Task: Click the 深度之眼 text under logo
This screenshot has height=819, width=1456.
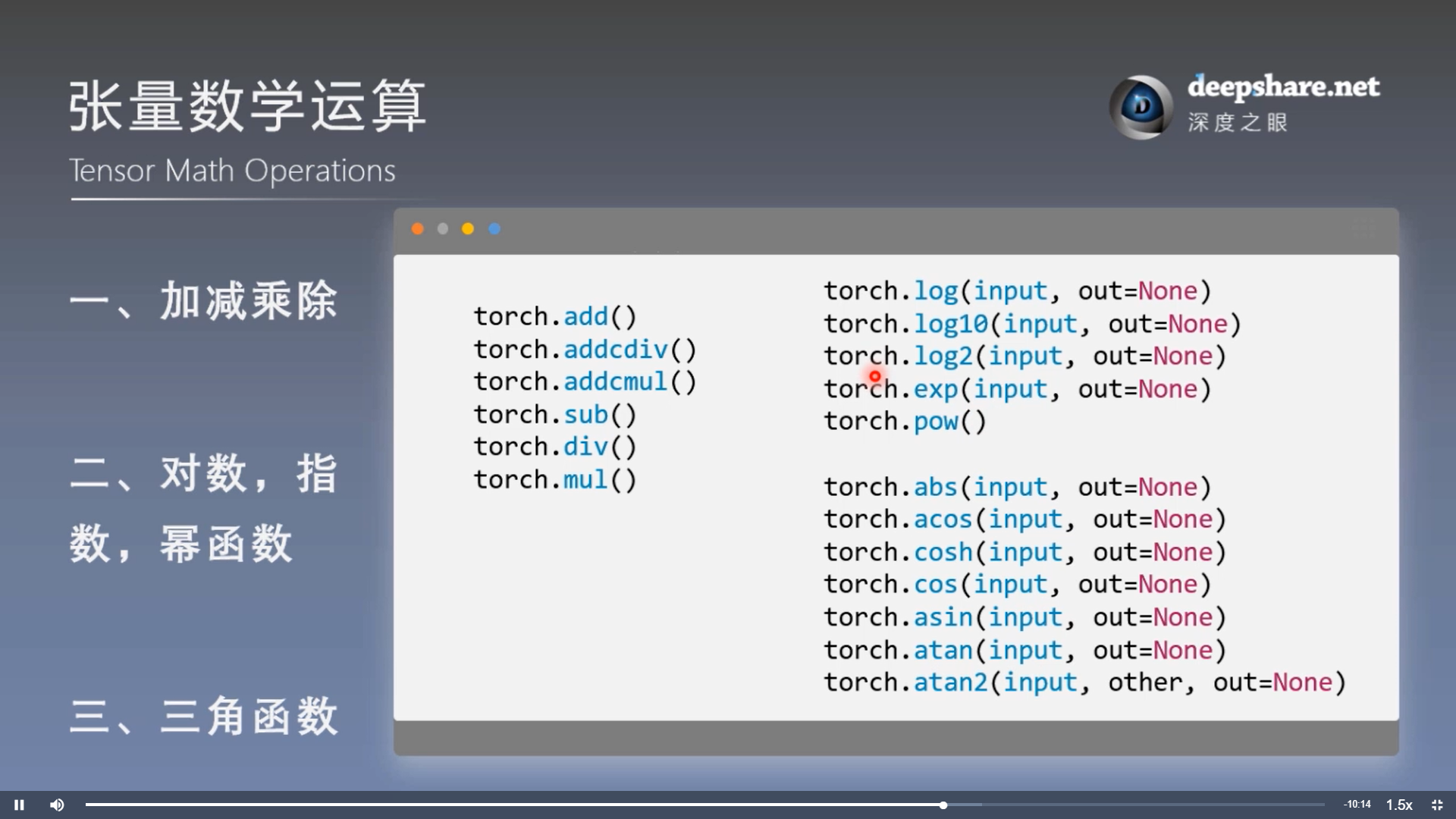Action: (x=1238, y=123)
